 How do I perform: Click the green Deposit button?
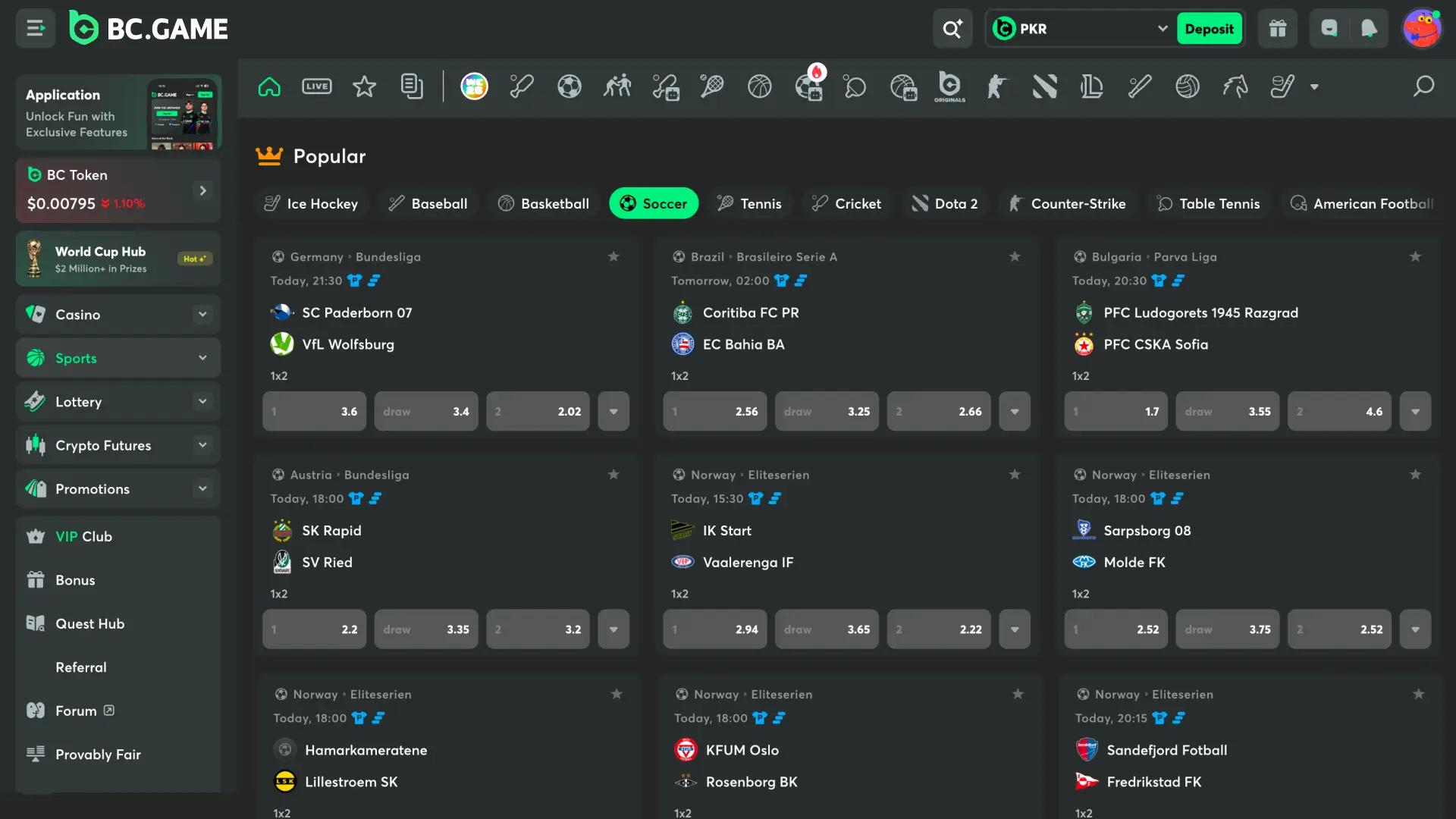click(x=1209, y=29)
